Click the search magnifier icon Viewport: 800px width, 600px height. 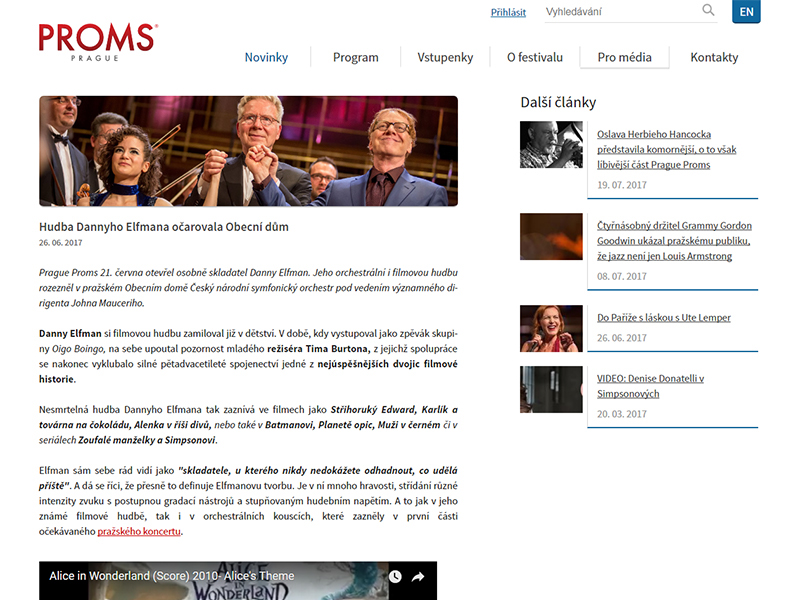[708, 10]
